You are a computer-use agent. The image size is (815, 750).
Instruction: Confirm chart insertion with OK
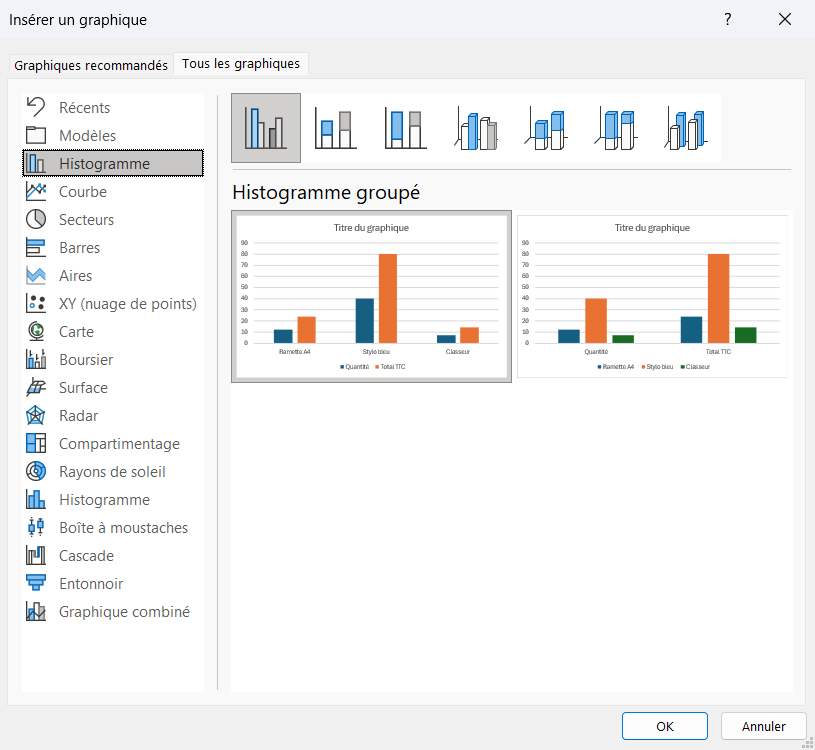[x=665, y=726]
